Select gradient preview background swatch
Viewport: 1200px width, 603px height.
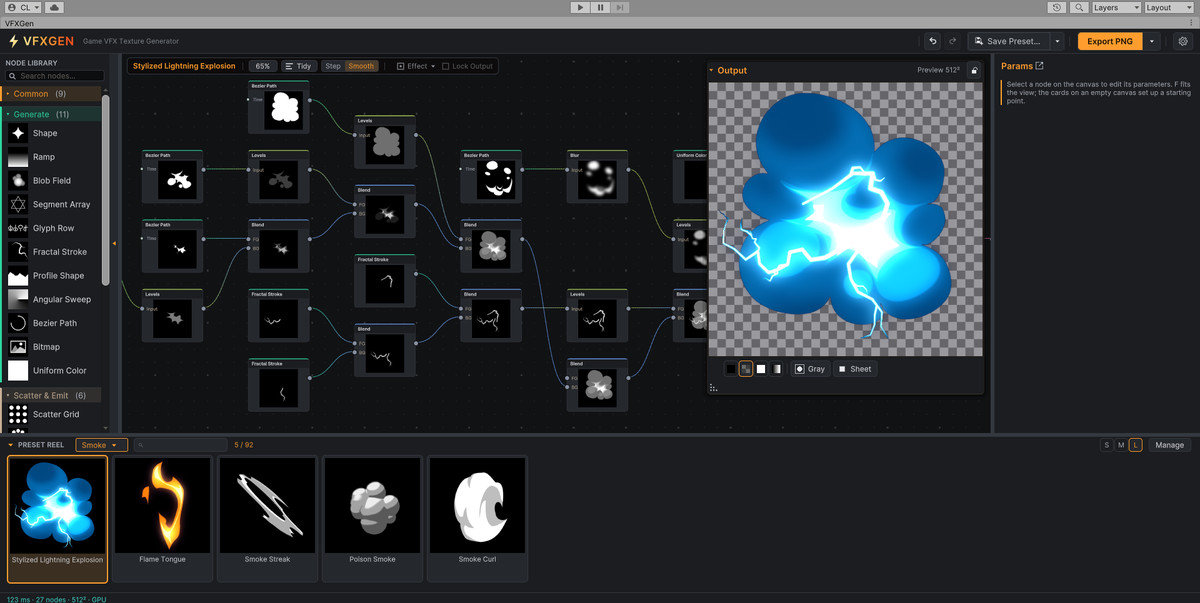pyautogui.click(x=776, y=369)
